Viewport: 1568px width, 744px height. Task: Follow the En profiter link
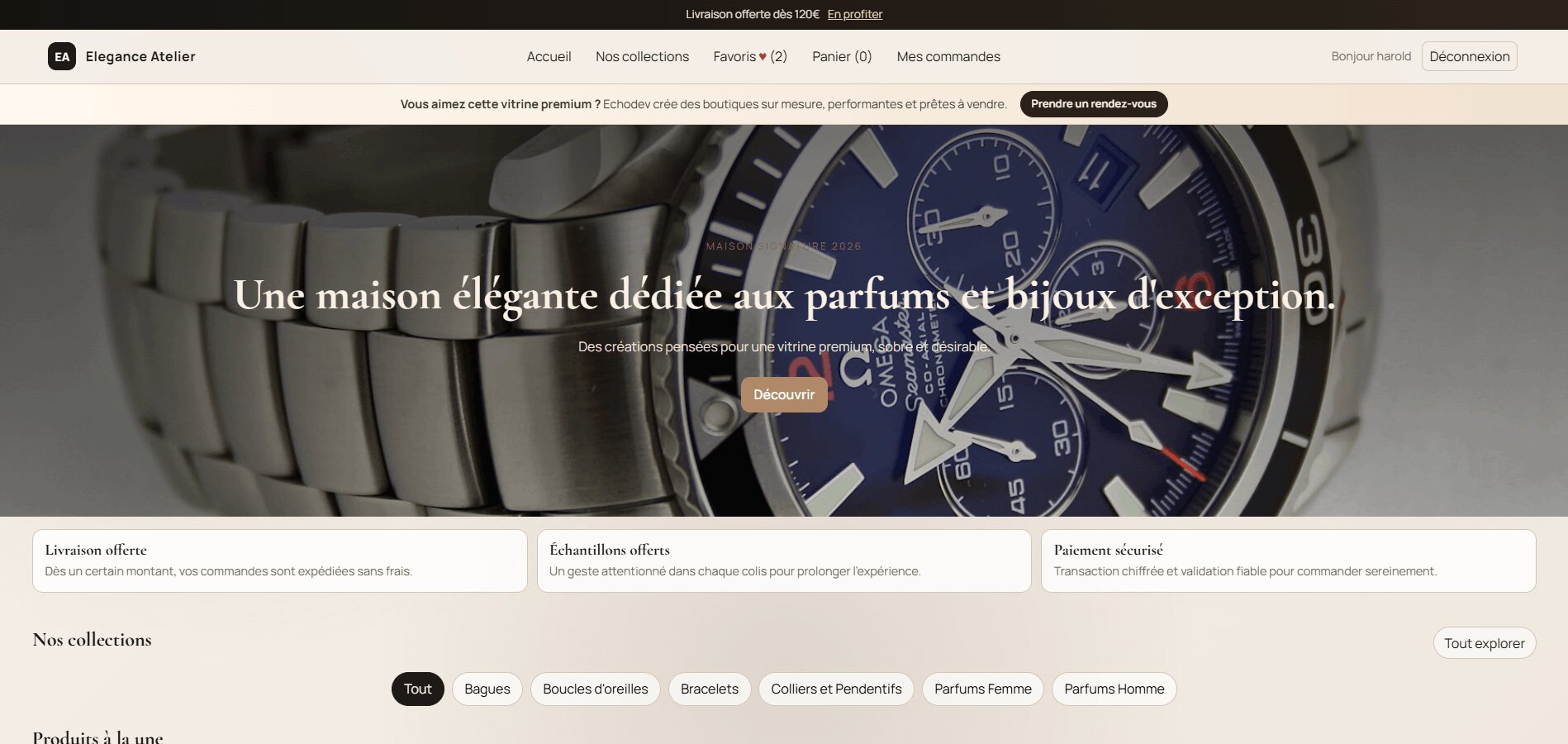(x=854, y=14)
